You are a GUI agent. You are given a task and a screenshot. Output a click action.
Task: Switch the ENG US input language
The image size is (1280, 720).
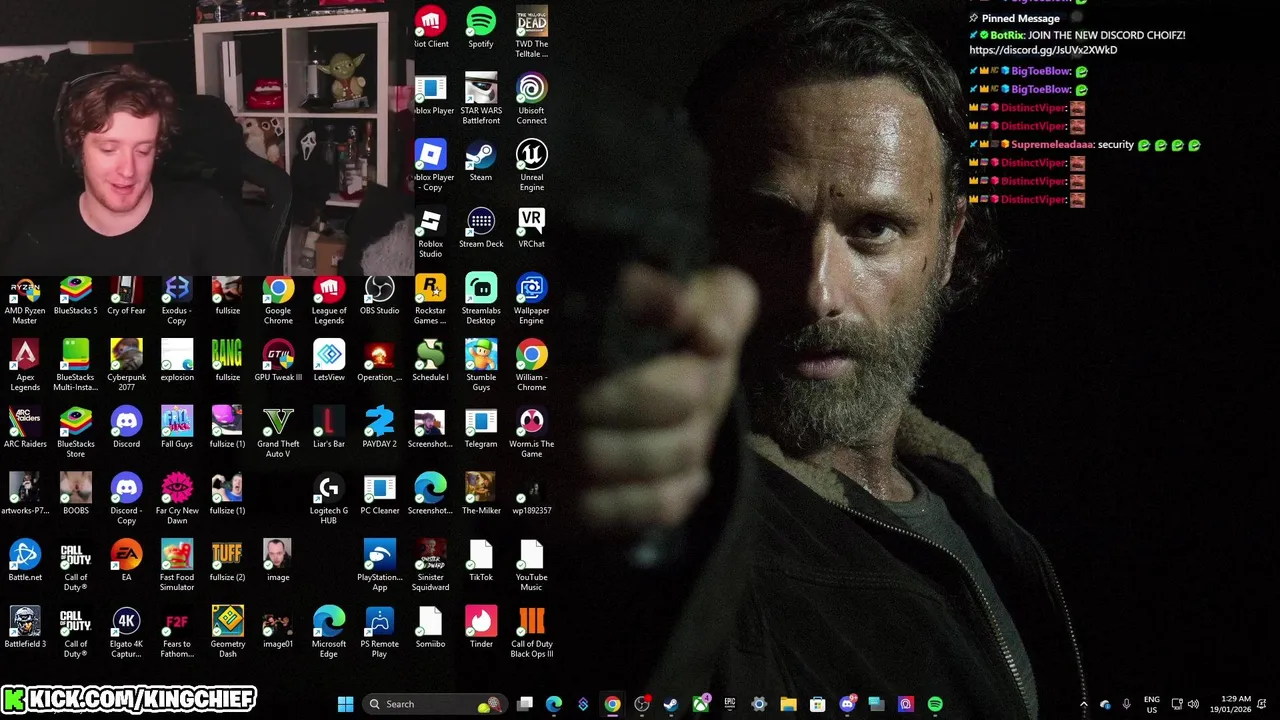(x=1152, y=704)
